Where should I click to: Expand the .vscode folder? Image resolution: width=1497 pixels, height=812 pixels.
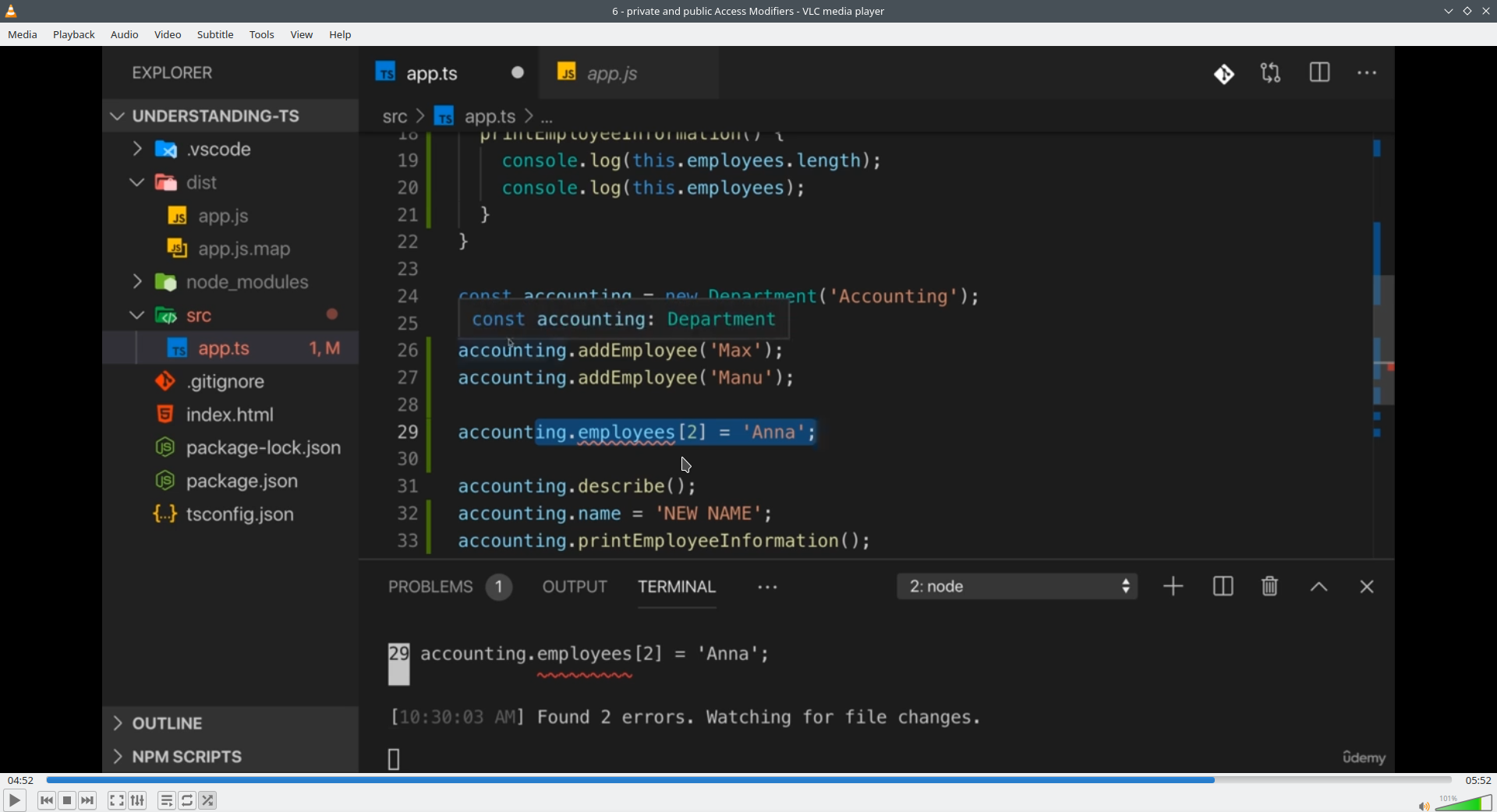click(x=231, y=149)
